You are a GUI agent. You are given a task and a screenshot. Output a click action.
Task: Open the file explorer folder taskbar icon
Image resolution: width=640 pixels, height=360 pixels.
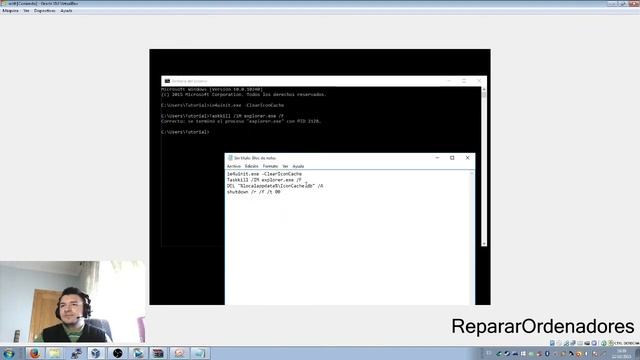click(55, 353)
